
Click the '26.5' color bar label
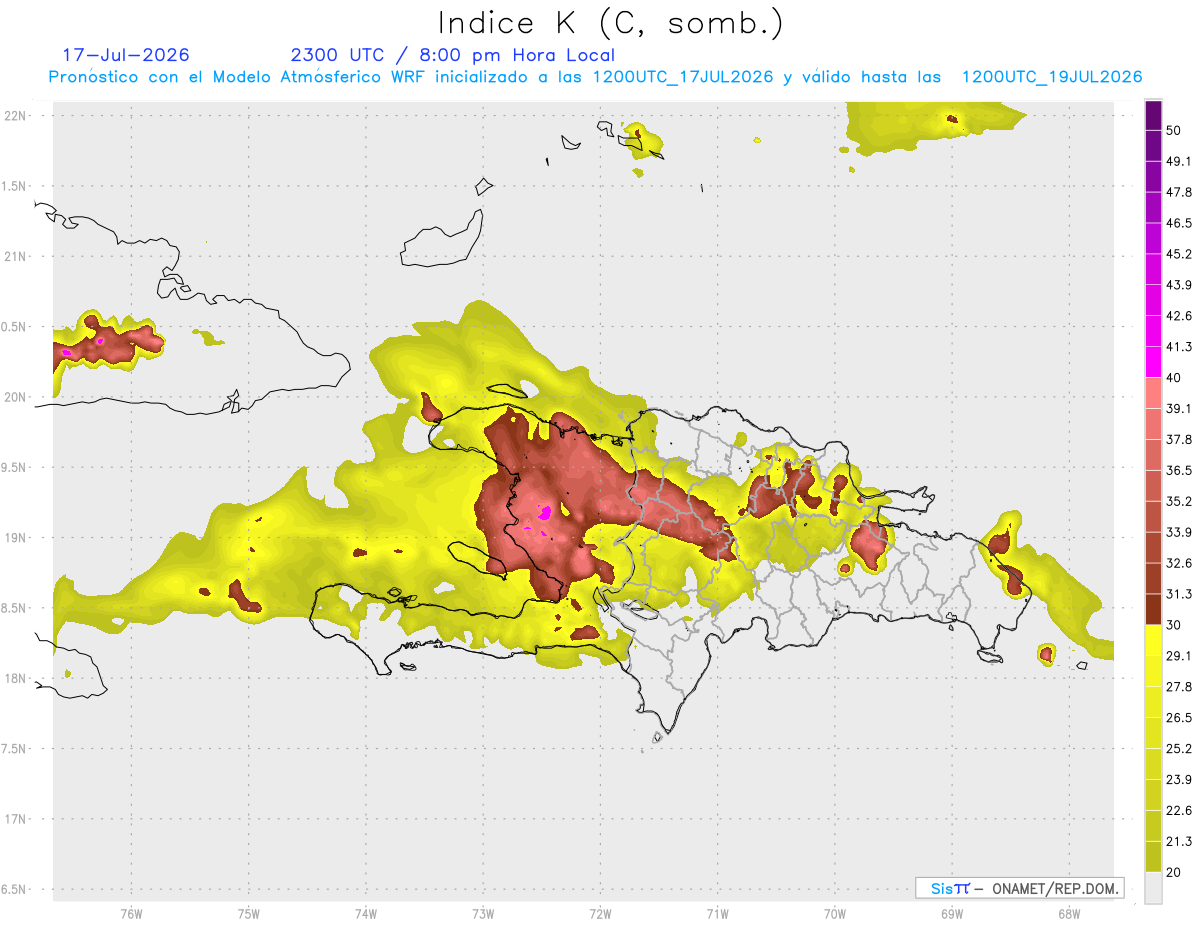click(x=1179, y=718)
